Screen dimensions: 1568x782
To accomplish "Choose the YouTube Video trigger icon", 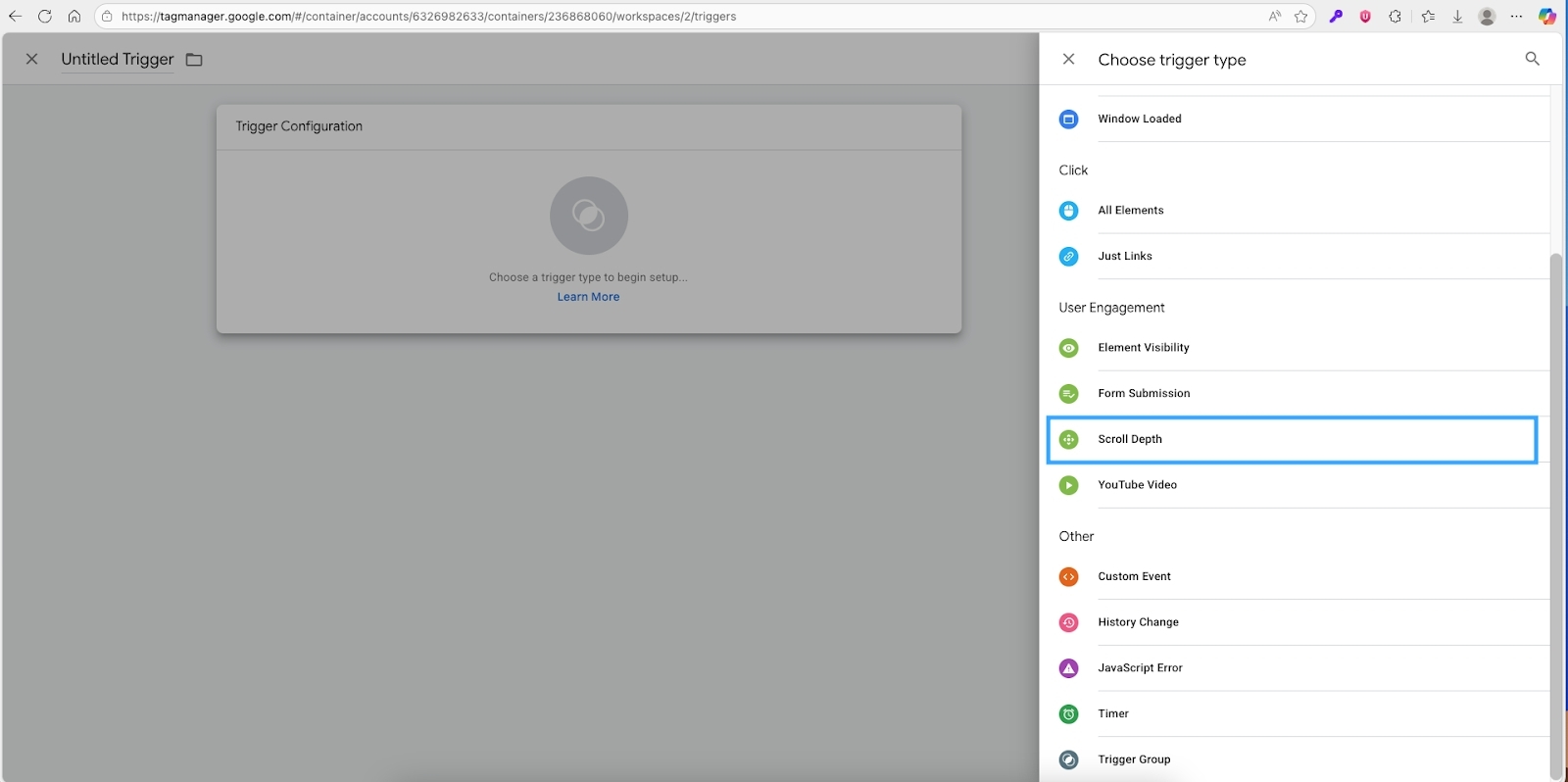I will coord(1068,485).
